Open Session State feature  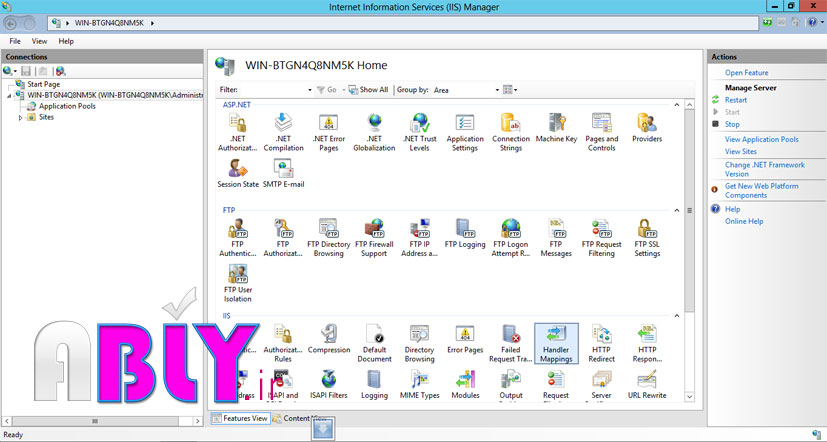coord(238,174)
